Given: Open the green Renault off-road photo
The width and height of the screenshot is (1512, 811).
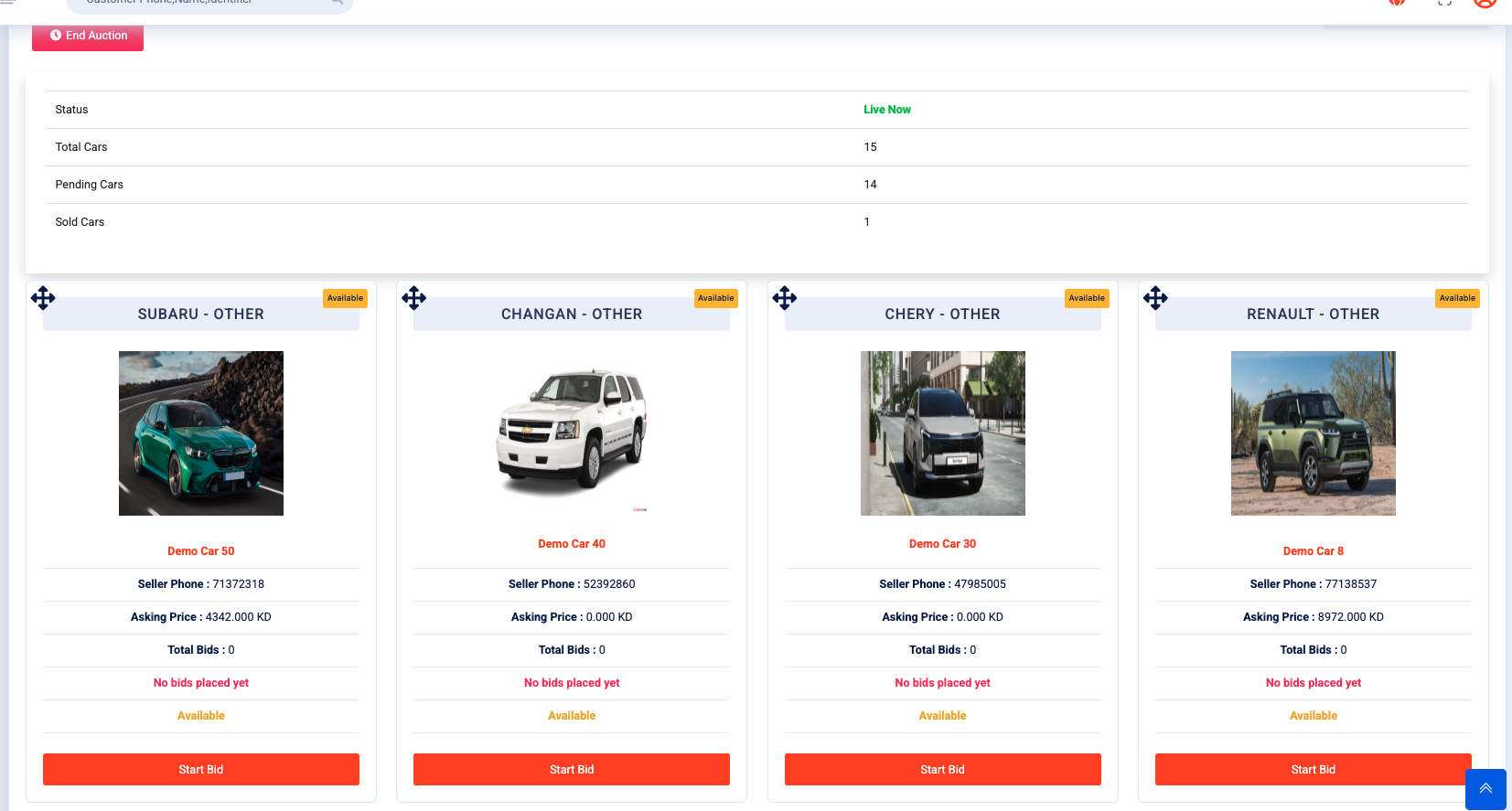Looking at the screenshot, I should tap(1313, 433).
